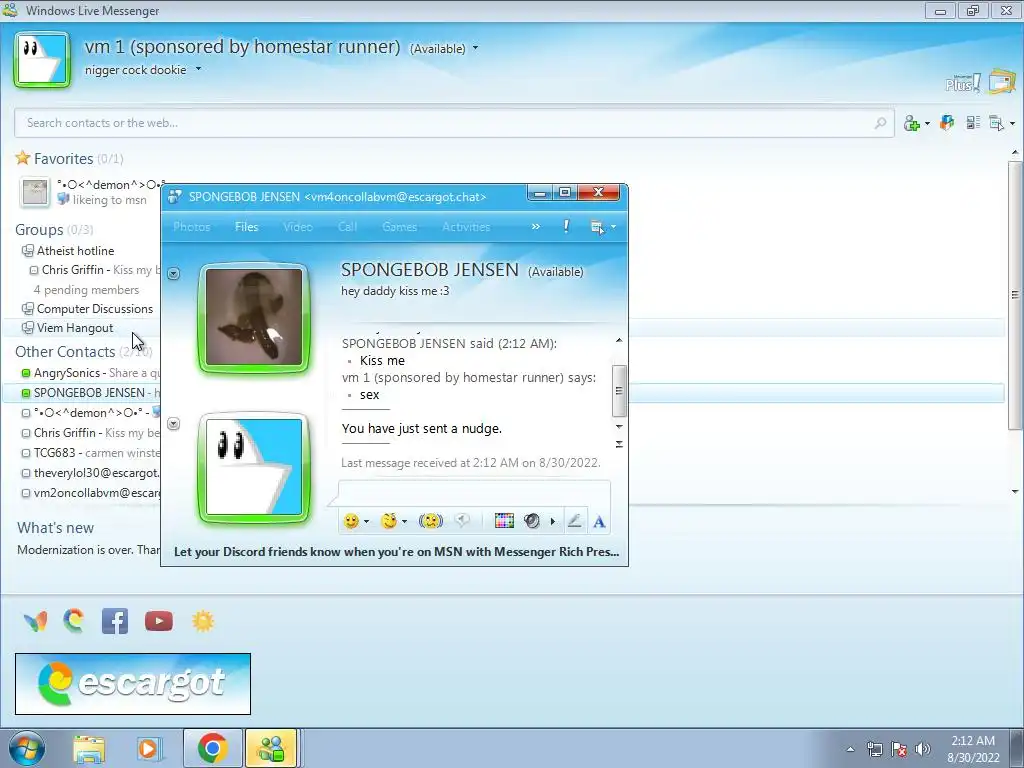The width and height of the screenshot is (1024, 768).
Task: Open the background picker grid icon
Action: pos(504,521)
